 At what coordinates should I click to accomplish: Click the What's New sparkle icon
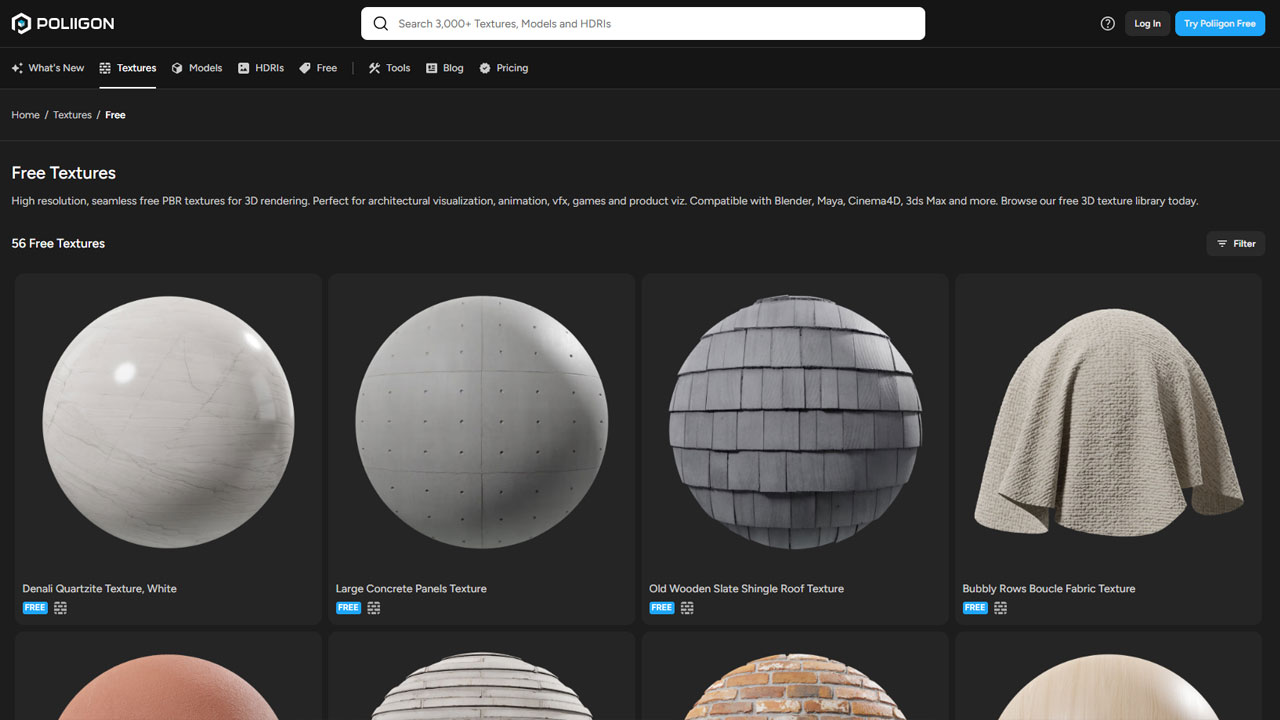pyautogui.click(x=17, y=68)
